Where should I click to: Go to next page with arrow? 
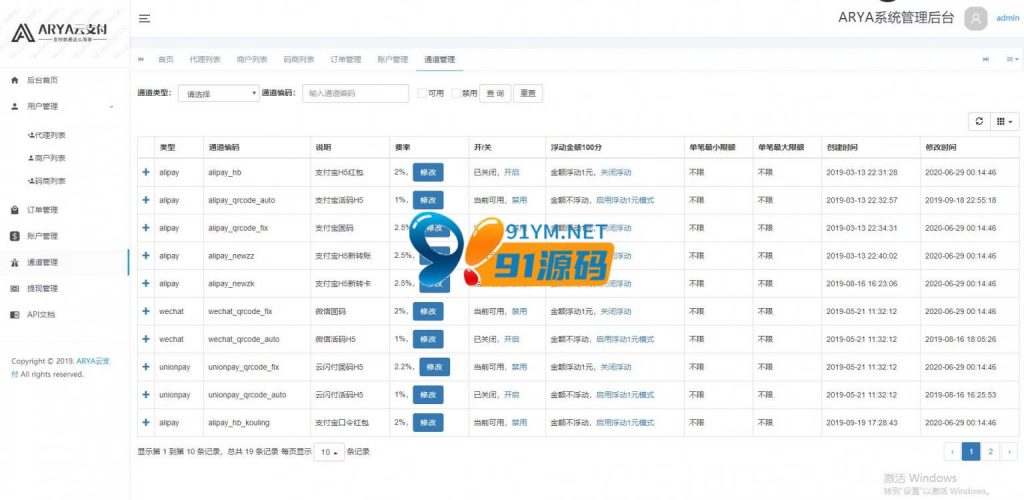coord(1010,452)
